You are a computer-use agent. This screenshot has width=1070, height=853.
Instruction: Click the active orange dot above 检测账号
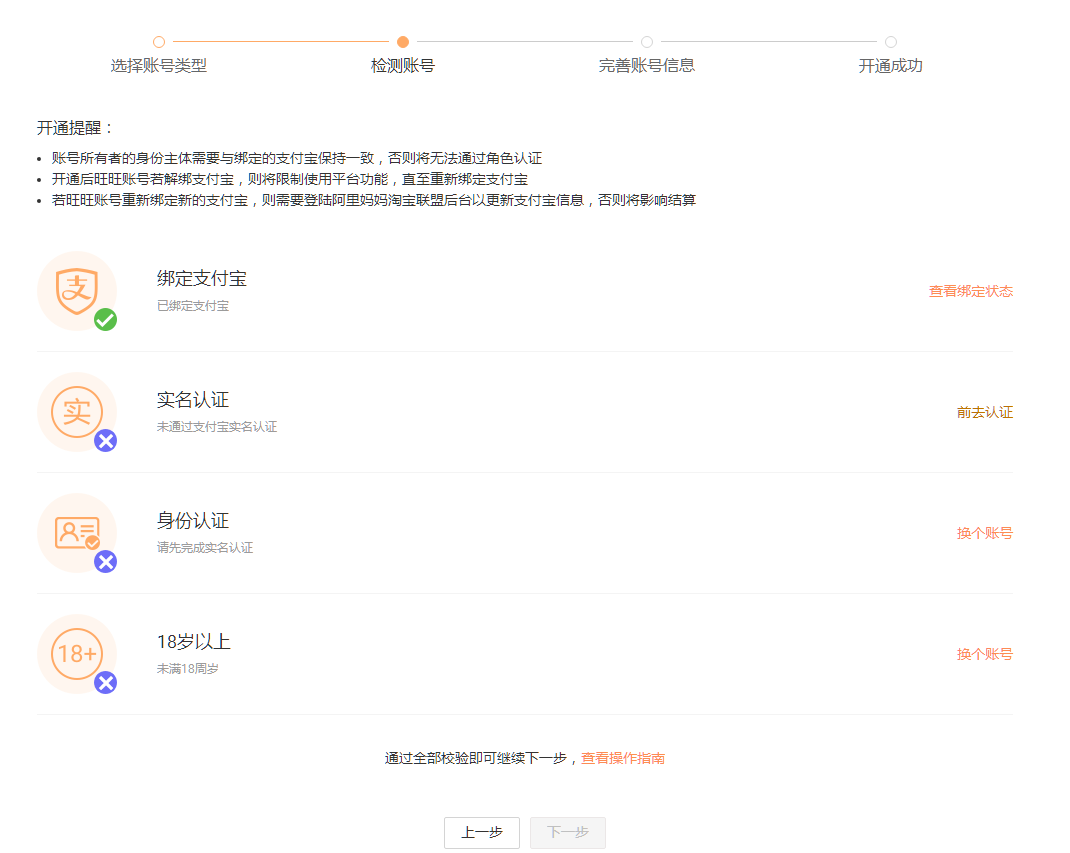[x=402, y=42]
